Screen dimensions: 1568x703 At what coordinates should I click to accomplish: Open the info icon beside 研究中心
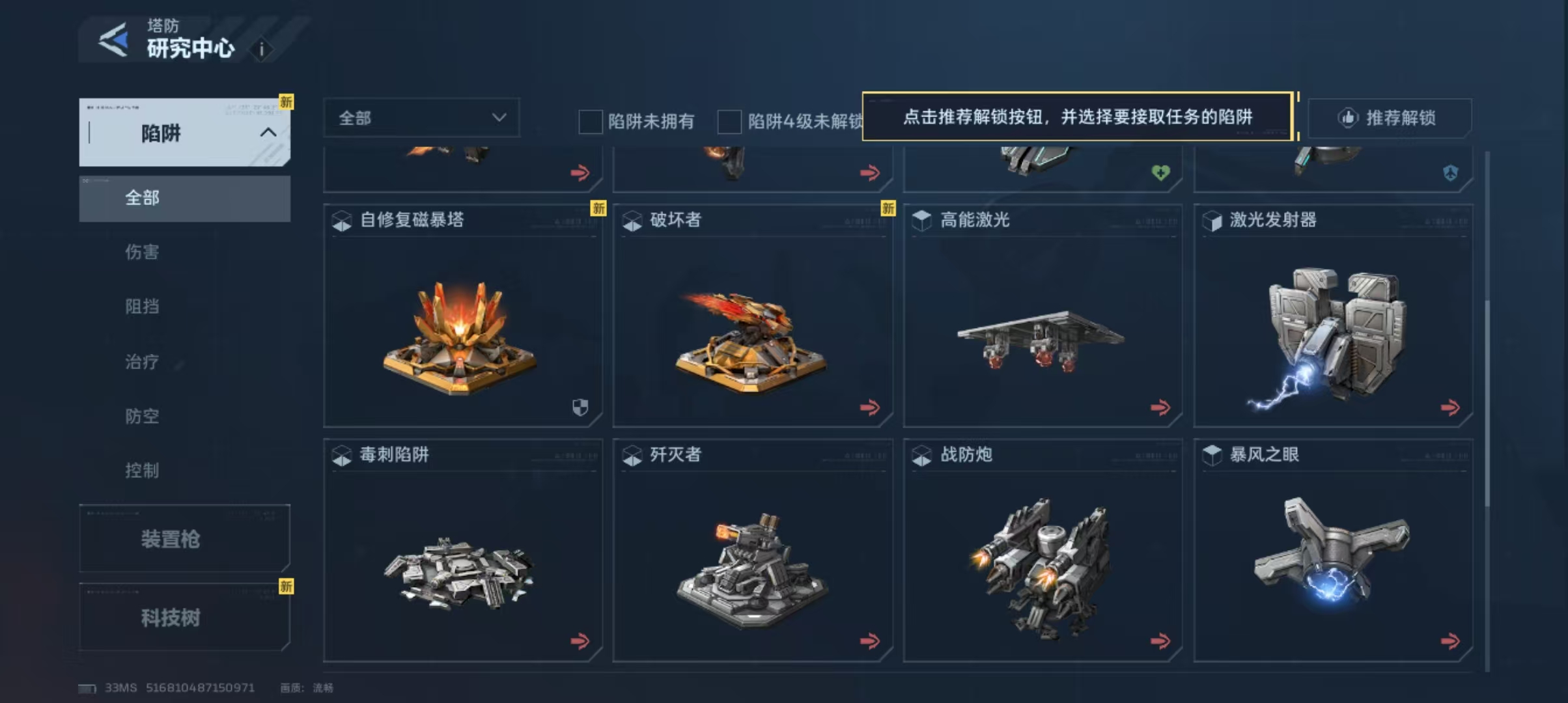coord(262,49)
